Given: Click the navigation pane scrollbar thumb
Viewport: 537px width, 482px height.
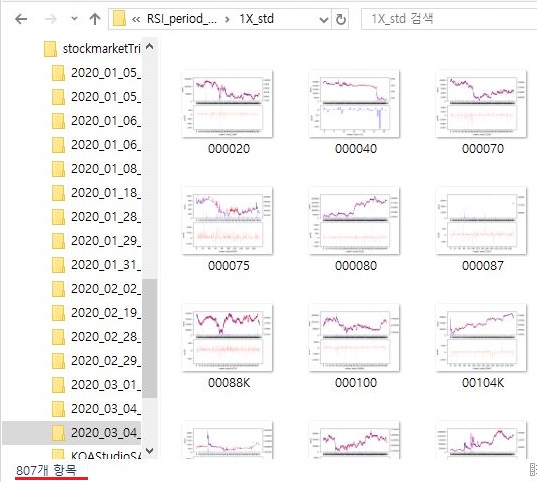Looking at the screenshot, I should point(150,338).
